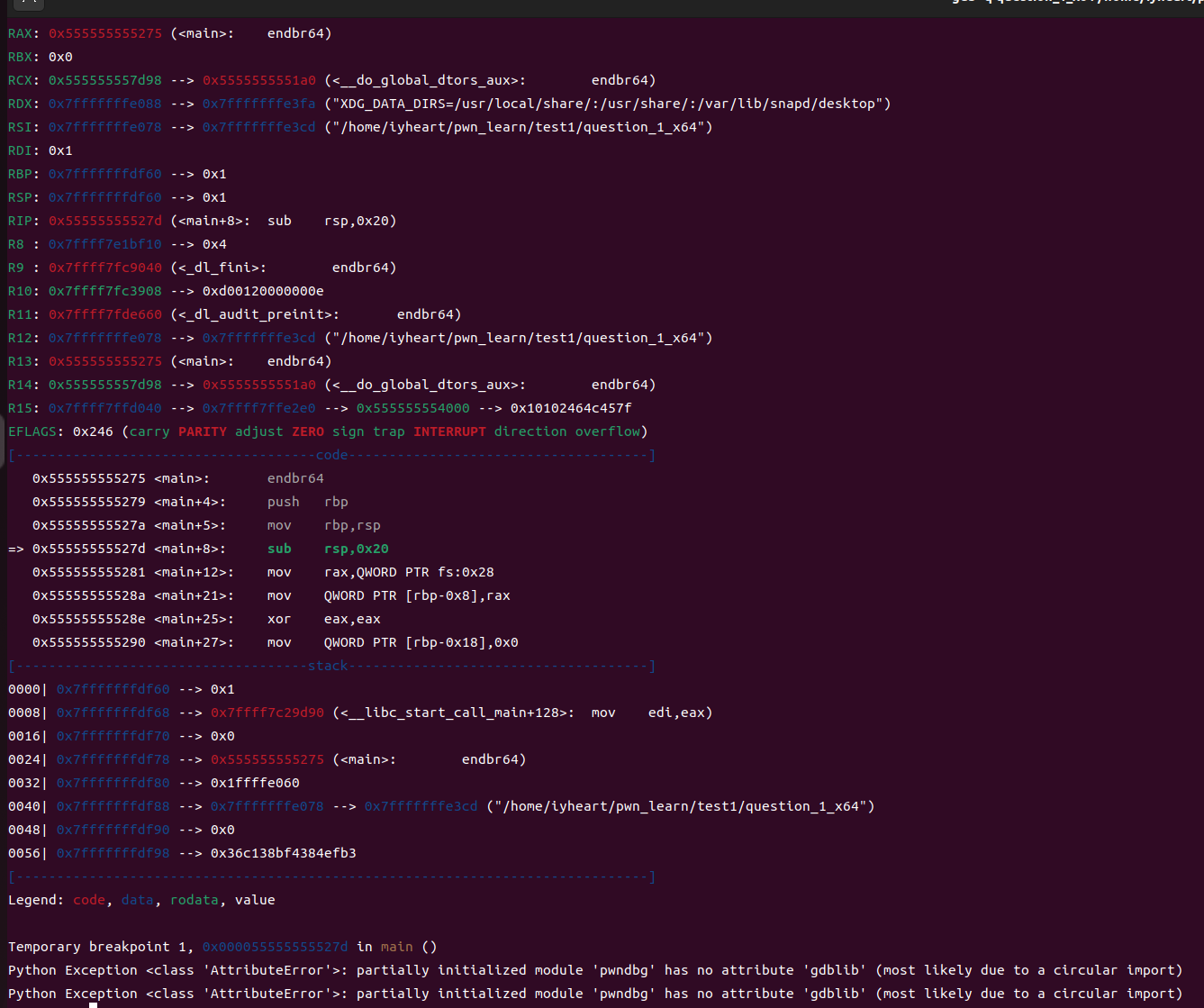The width and height of the screenshot is (1204, 1008).
Task: Click address 0x7fffffffdf60 in the RBP row
Action: click(x=105, y=174)
